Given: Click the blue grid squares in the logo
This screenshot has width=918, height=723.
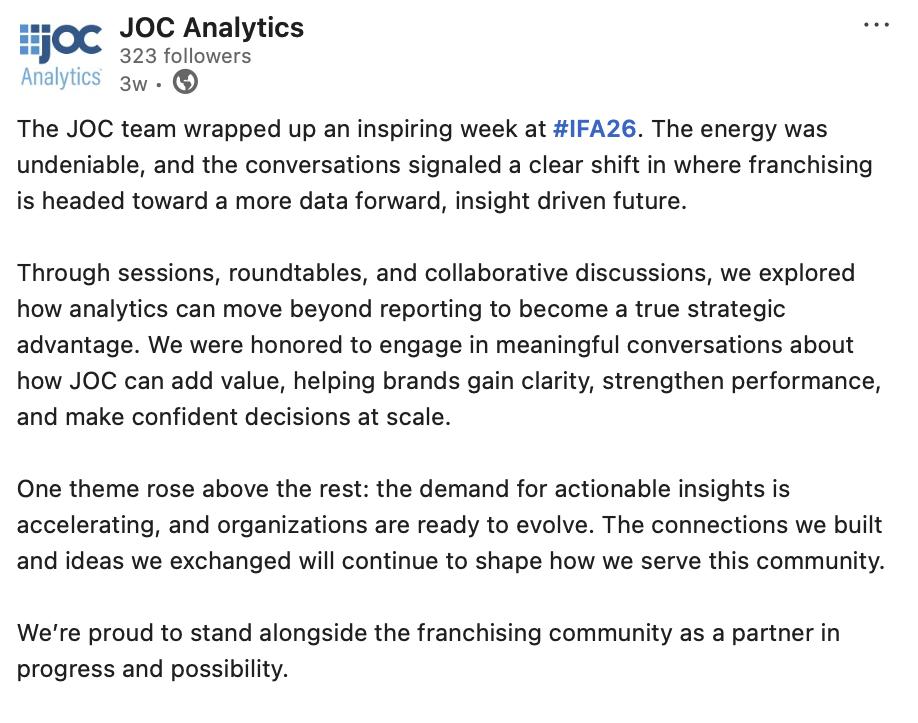Looking at the screenshot, I should coord(30,40).
